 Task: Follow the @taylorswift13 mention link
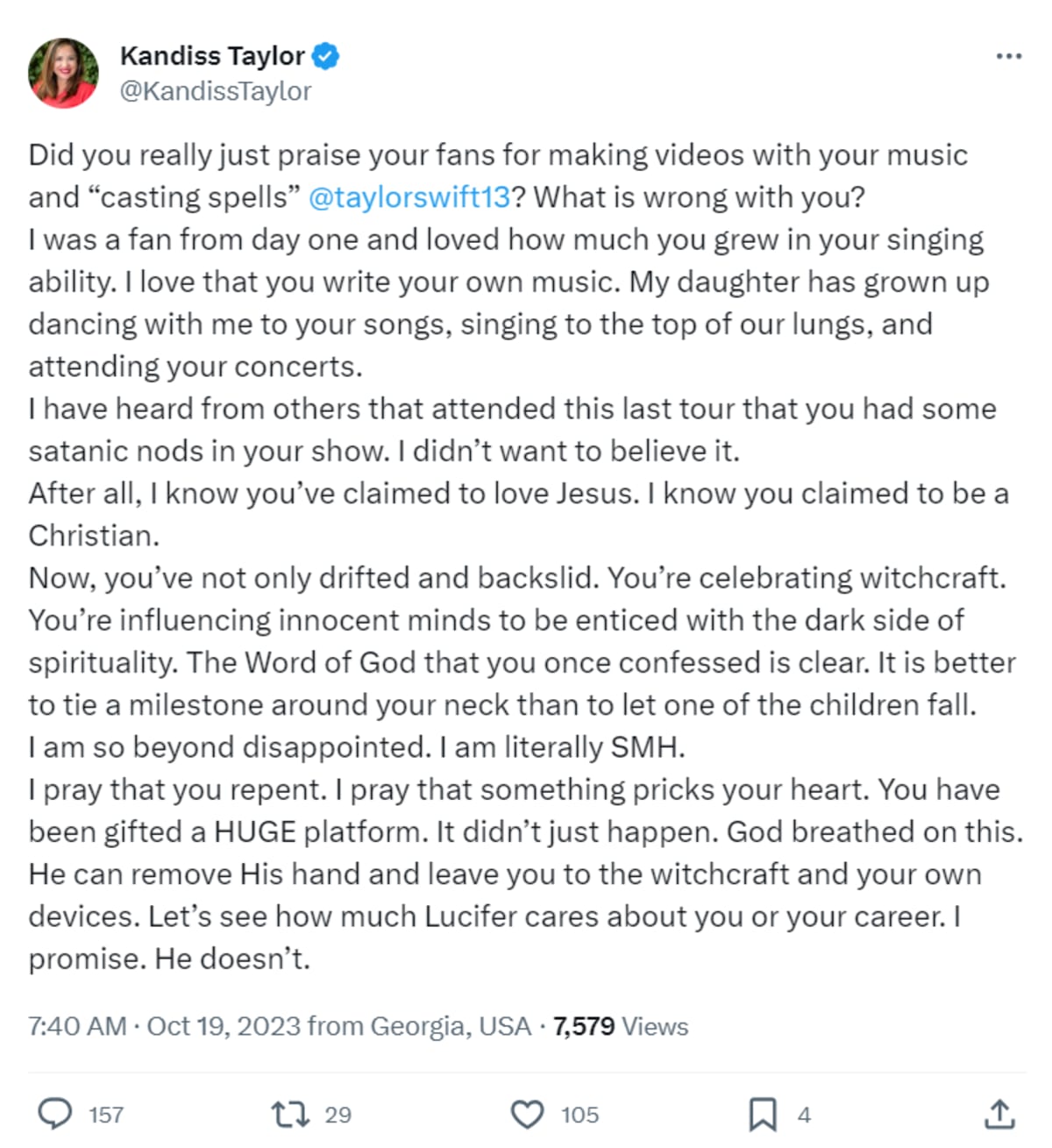click(409, 197)
